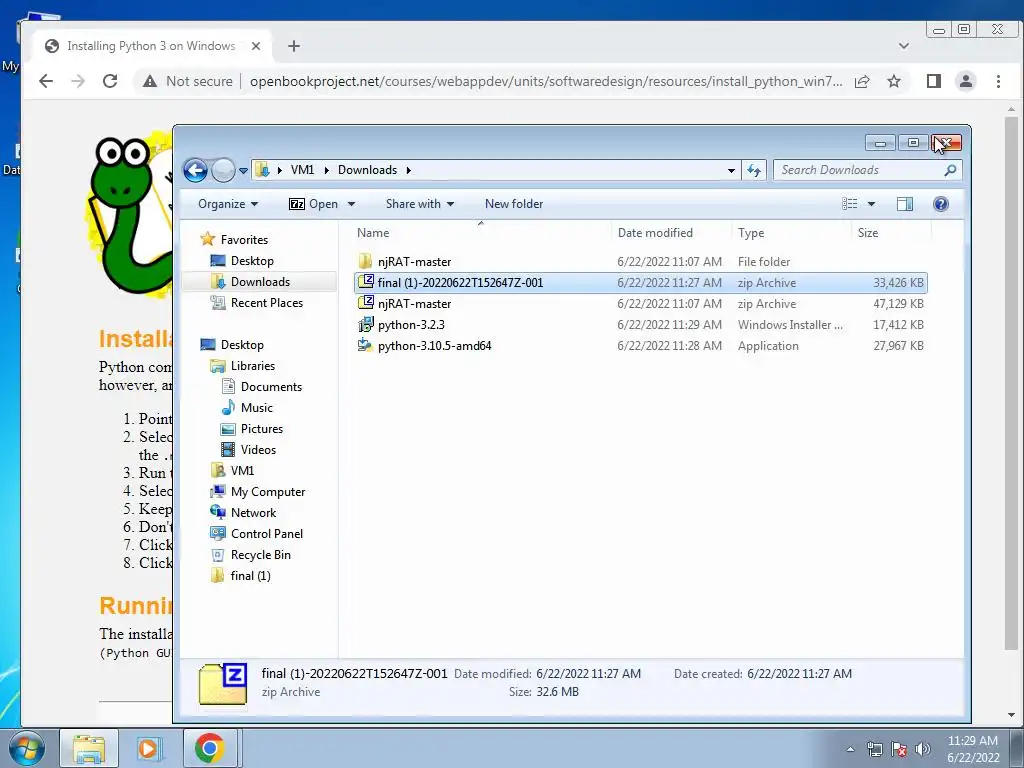Click Windows Explorer taskbar icon

(x=89, y=748)
